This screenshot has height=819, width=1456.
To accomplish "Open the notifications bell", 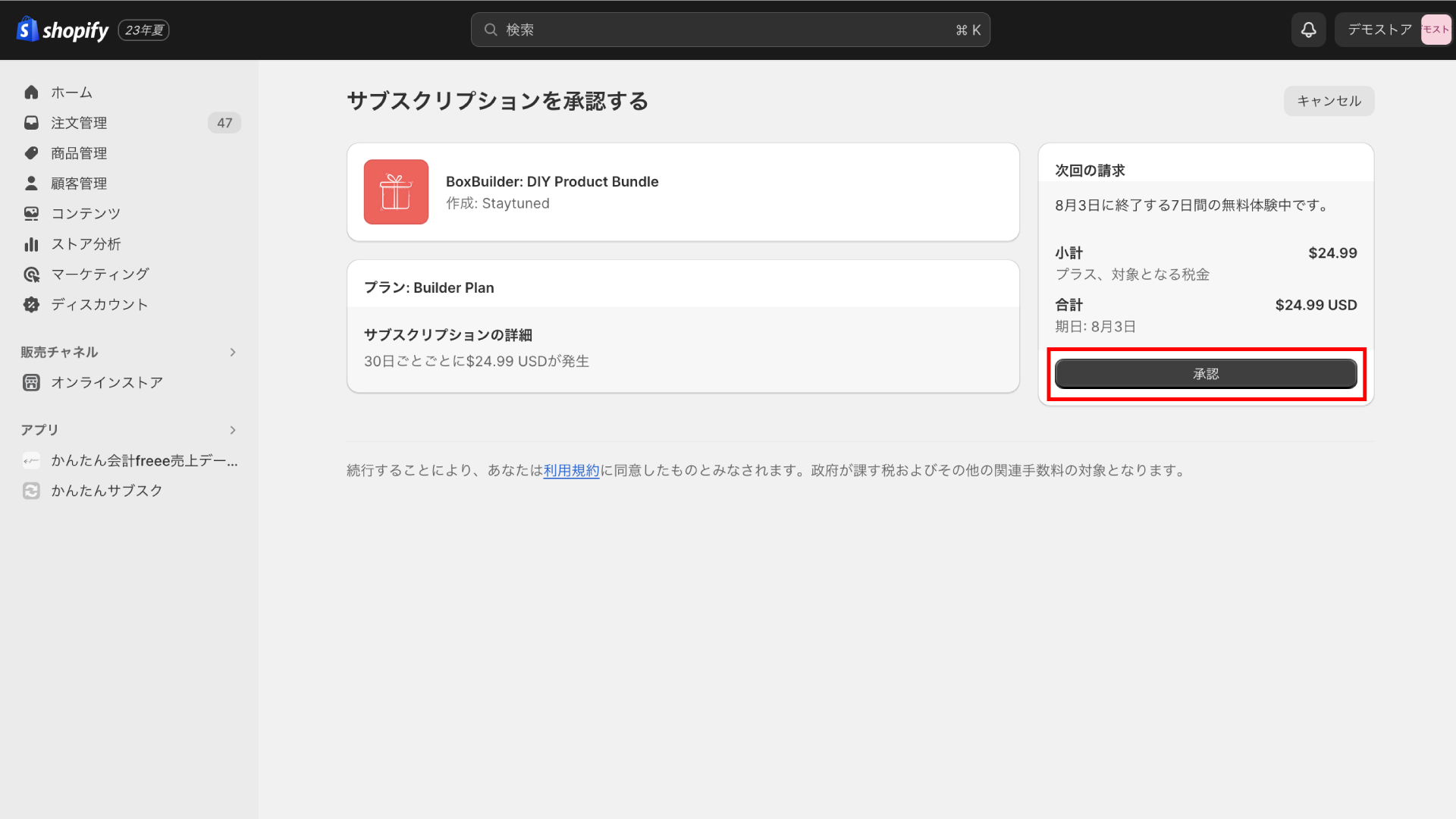I will tap(1308, 30).
